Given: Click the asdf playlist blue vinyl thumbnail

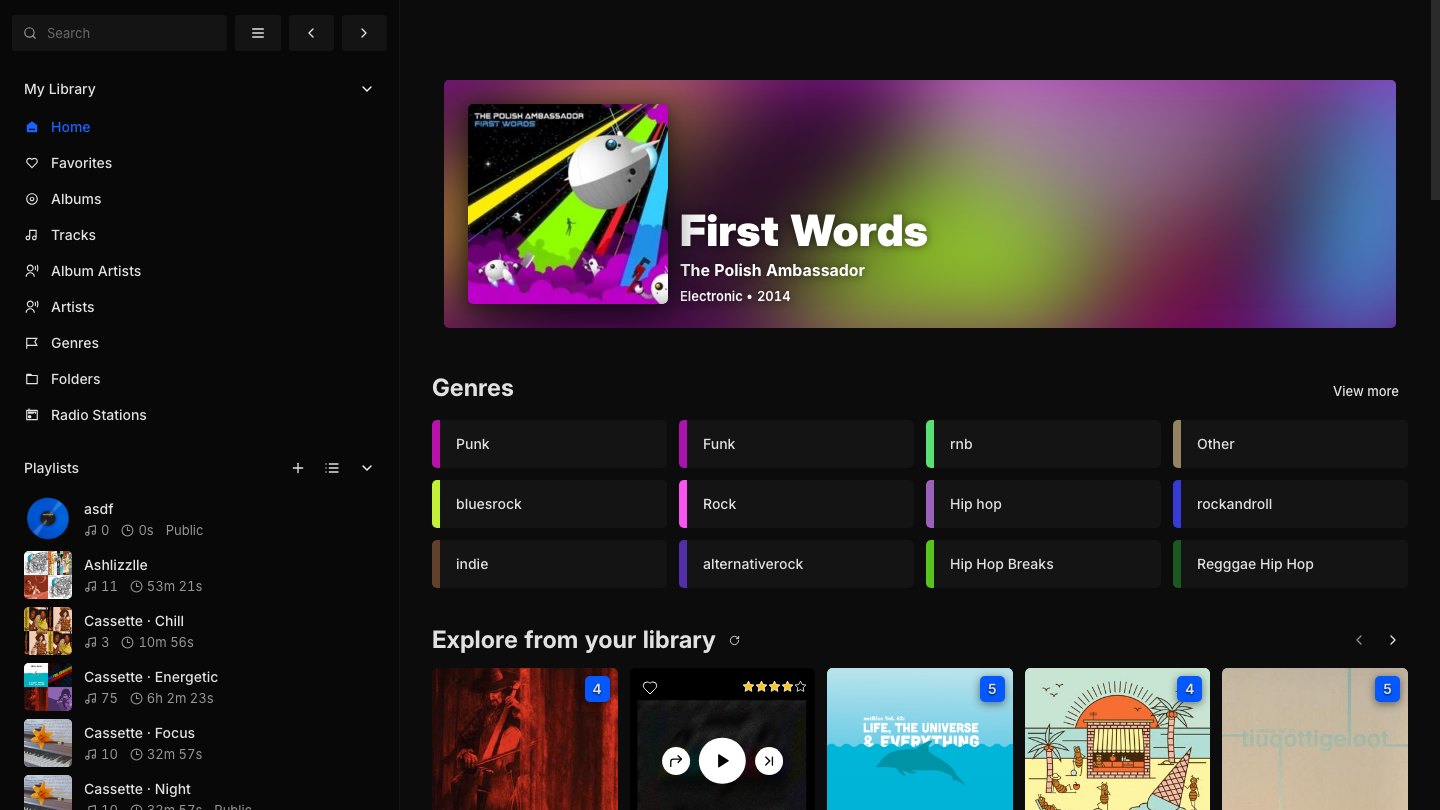Looking at the screenshot, I should point(48,519).
